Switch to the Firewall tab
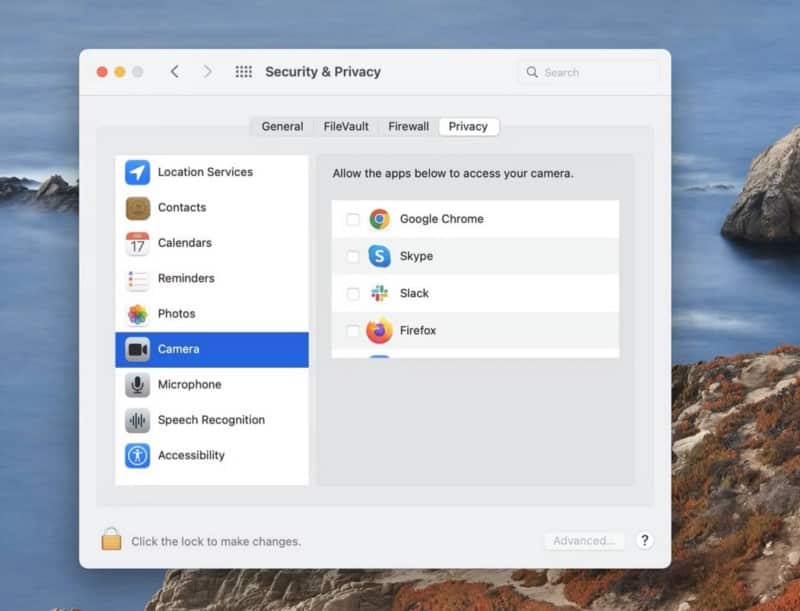This screenshot has width=800, height=611. point(408,127)
